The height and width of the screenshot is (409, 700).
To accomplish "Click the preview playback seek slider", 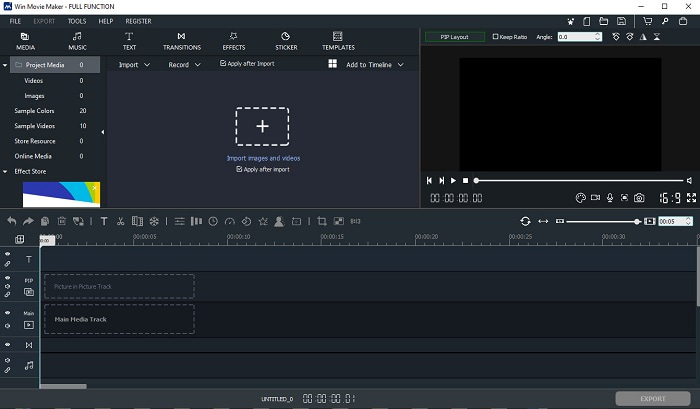I will tap(579, 180).
